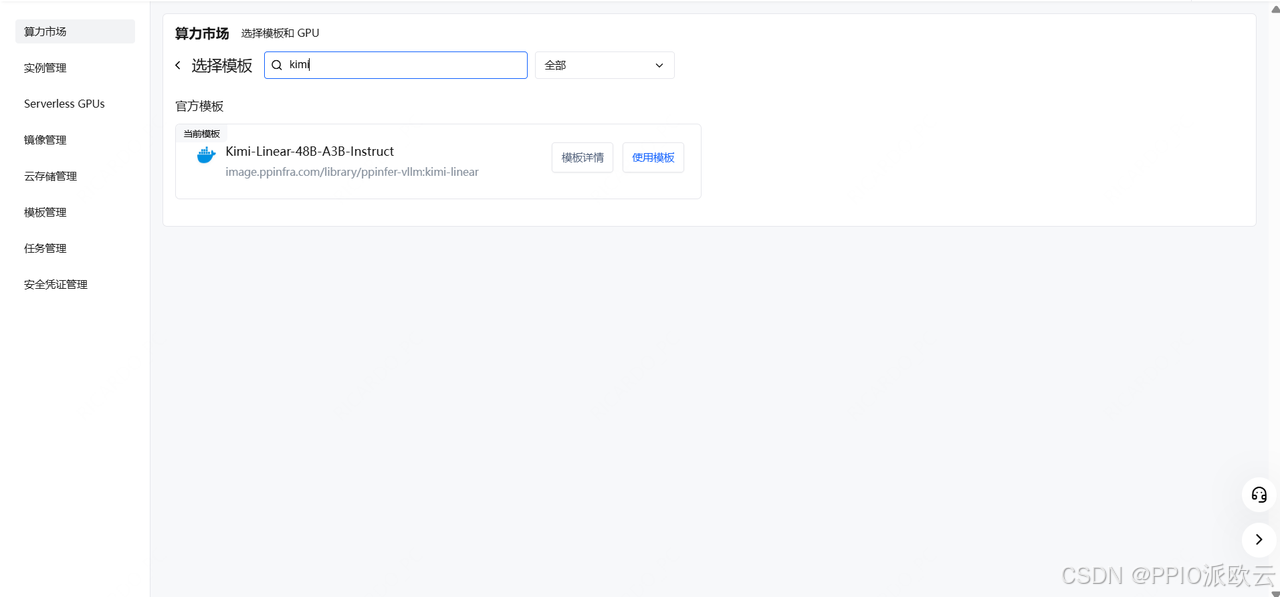Go back using the arrow beside 选择模板
This screenshot has height=597, width=1280.
click(178, 65)
